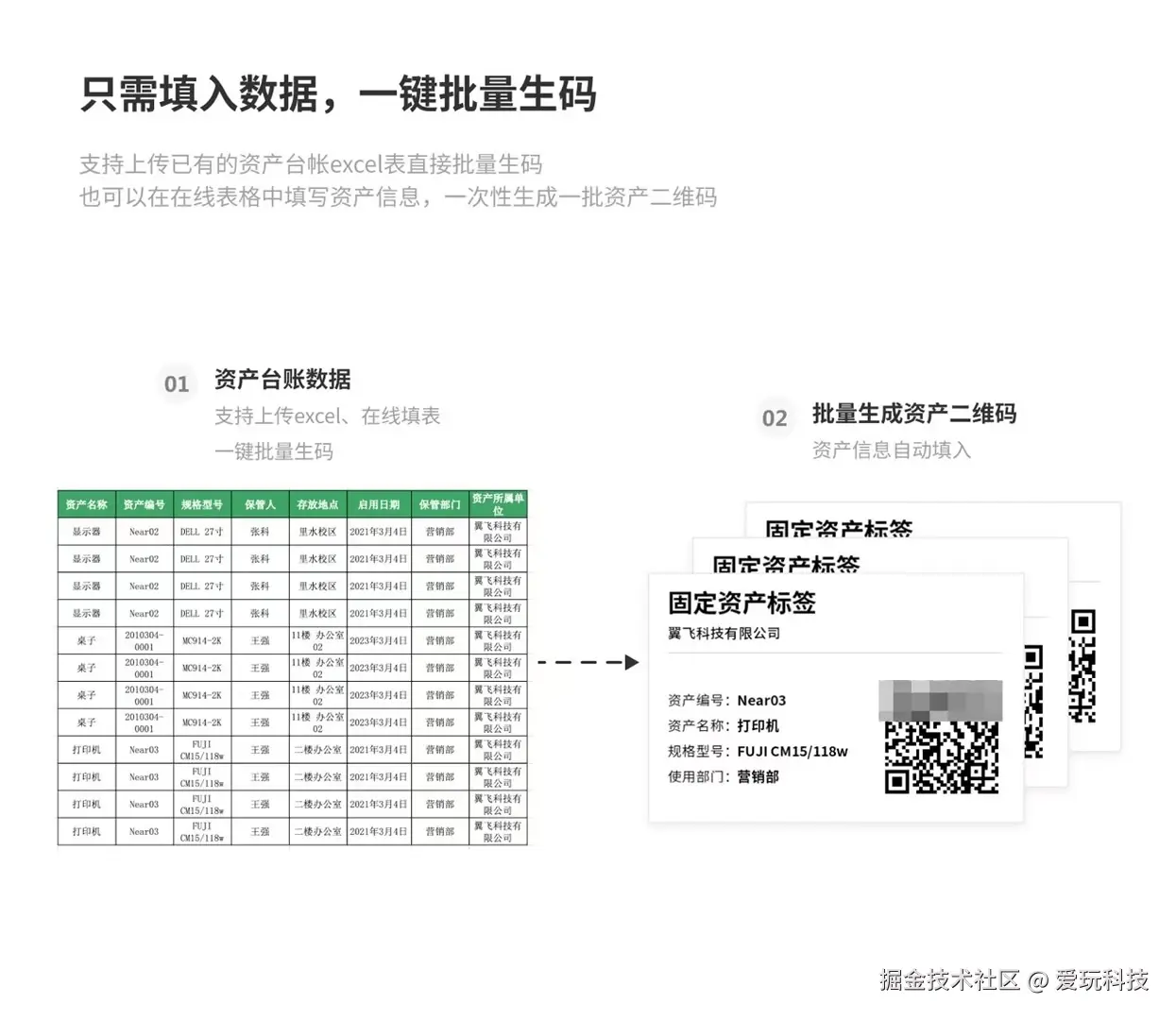Click the blurred image above the front QR code
1176x1020 pixels.
(x=940, y=700)
